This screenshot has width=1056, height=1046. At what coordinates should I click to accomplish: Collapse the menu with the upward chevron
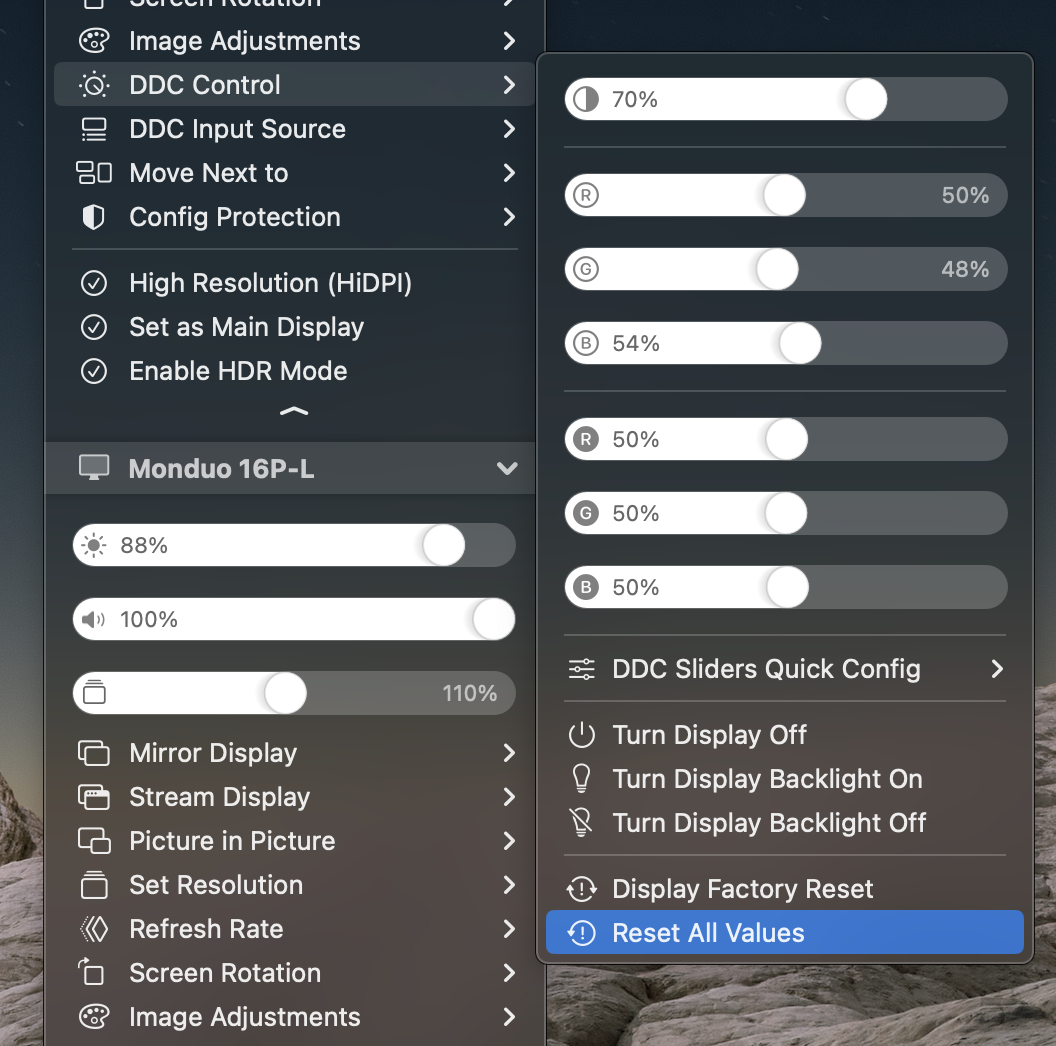coord(293,410)
